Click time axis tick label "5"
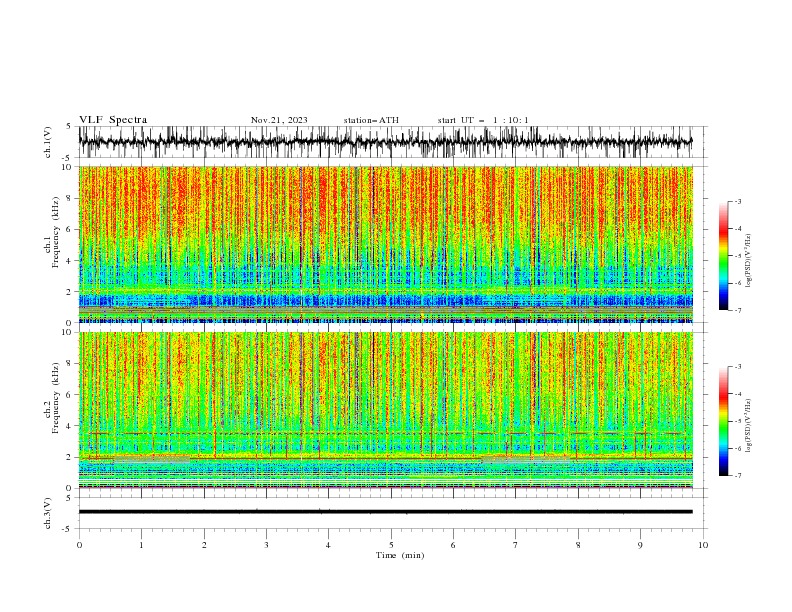The height and width of the screenshot is (612, 792). point(391,545)
